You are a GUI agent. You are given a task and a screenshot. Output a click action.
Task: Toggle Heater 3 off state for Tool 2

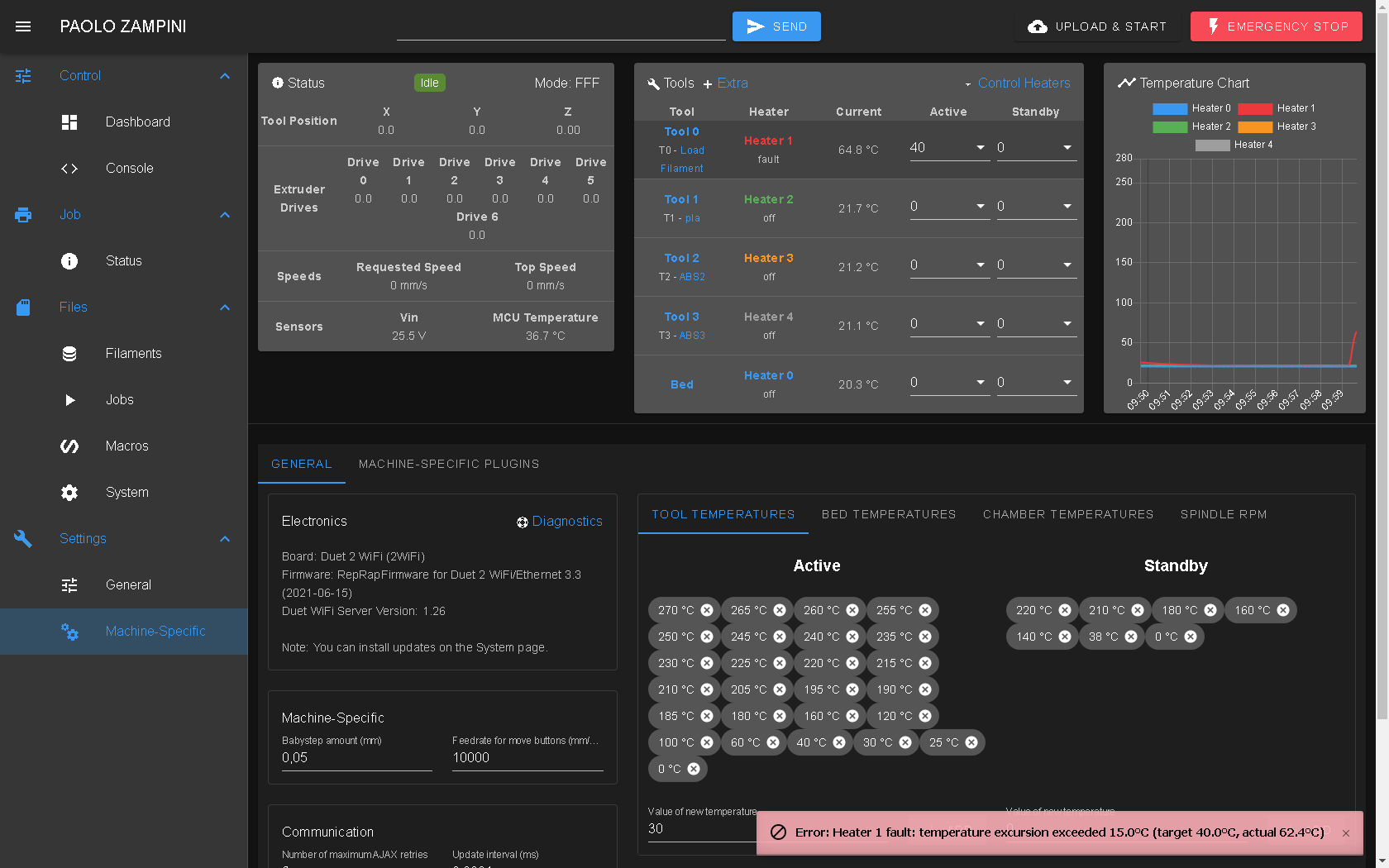click(768, 258)
